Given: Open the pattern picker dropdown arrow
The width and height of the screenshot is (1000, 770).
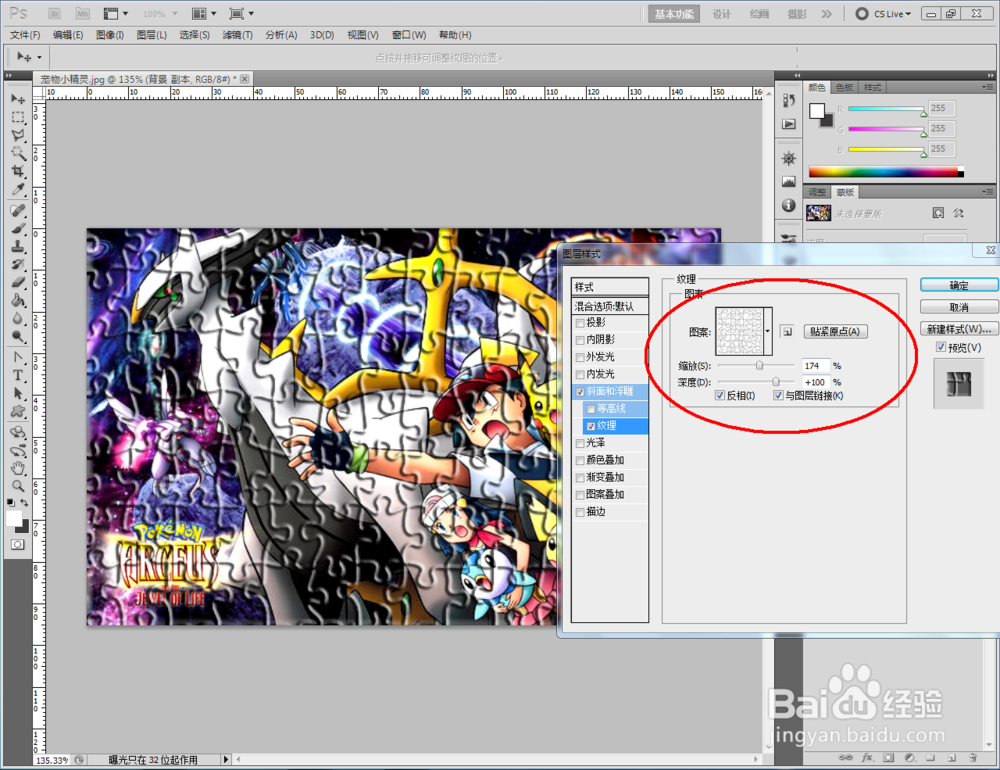Looking at the screenshot, I should tap(768, 331).
